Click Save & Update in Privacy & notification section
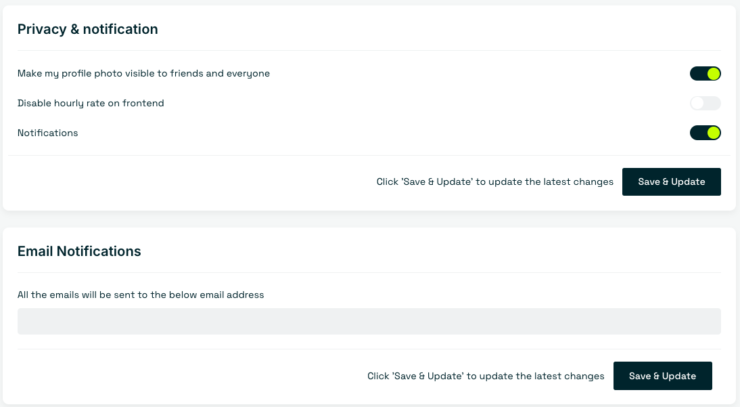The height and width of the screenshot is (407, 740). click(671, 182)
